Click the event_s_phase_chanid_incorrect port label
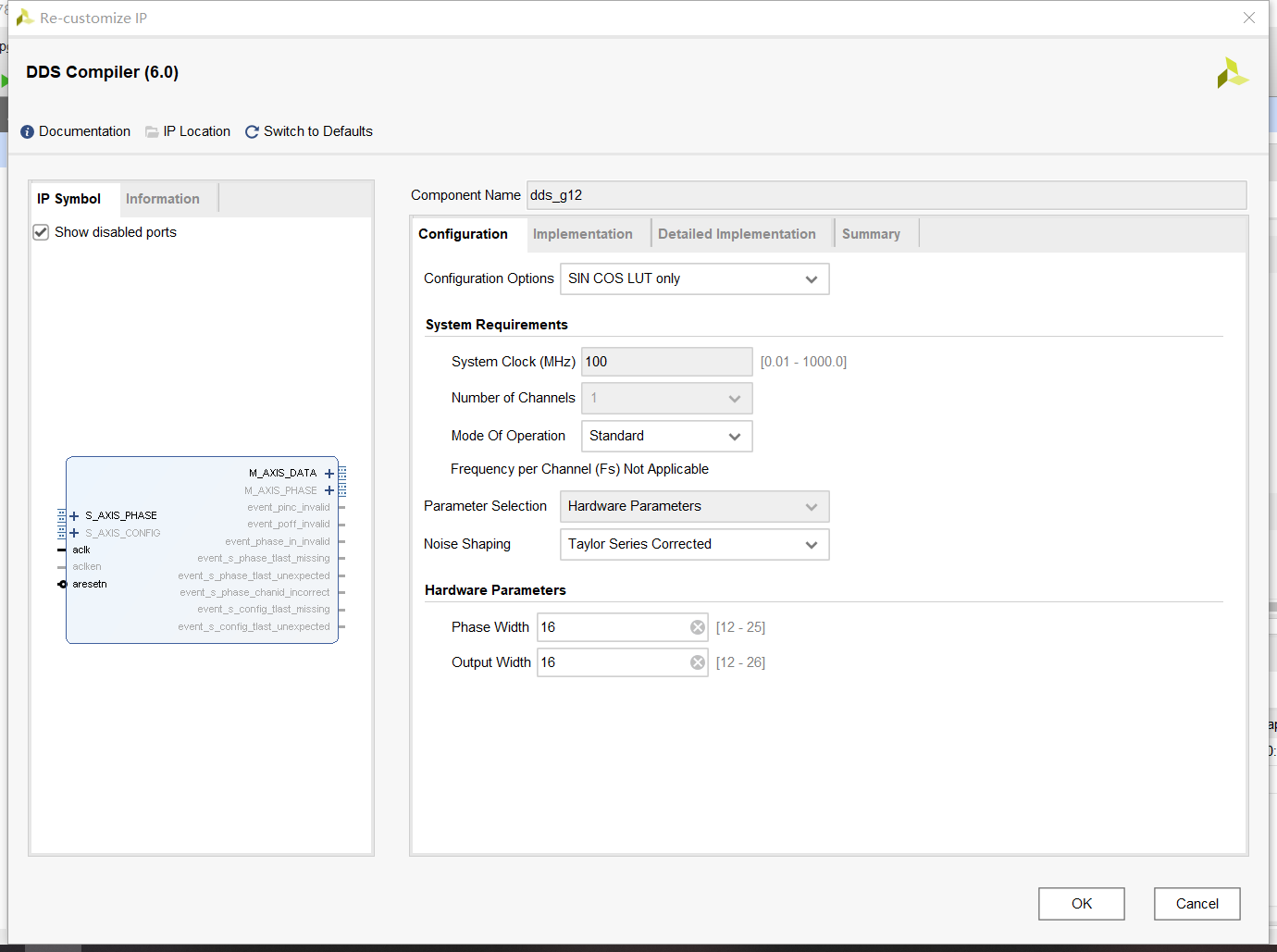 coord(255,592)
